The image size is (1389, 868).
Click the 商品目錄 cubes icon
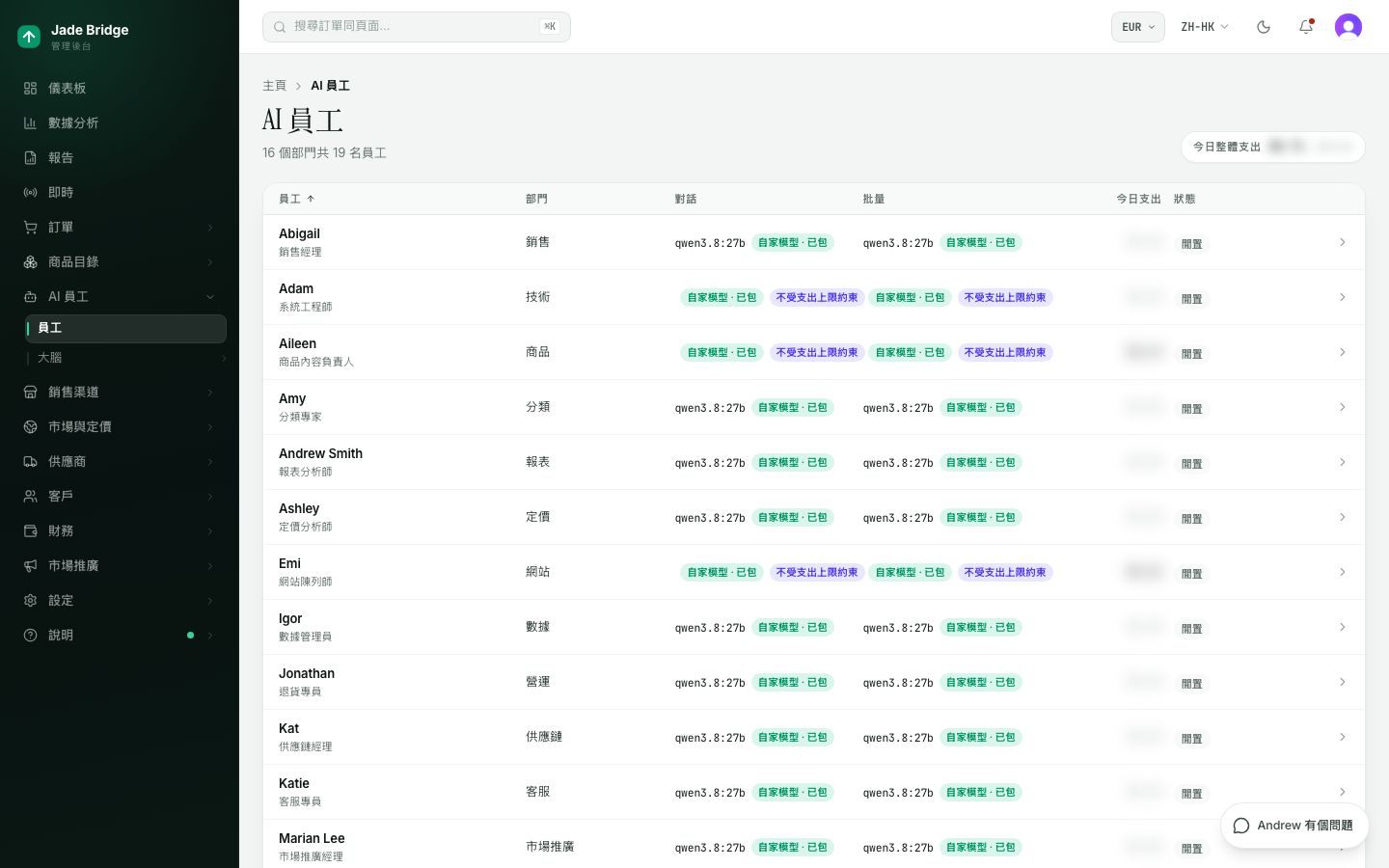tap(30, 261)
